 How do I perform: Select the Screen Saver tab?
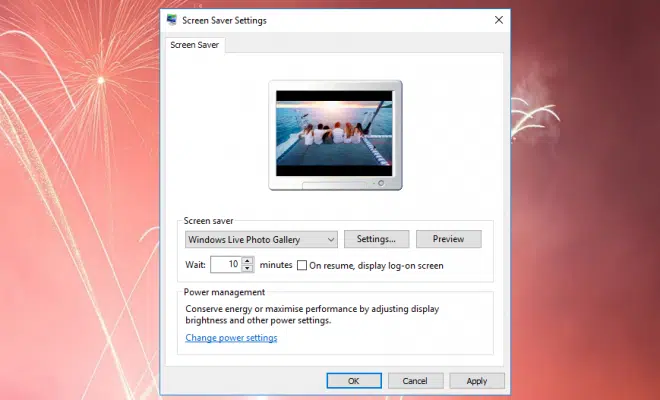194,45
